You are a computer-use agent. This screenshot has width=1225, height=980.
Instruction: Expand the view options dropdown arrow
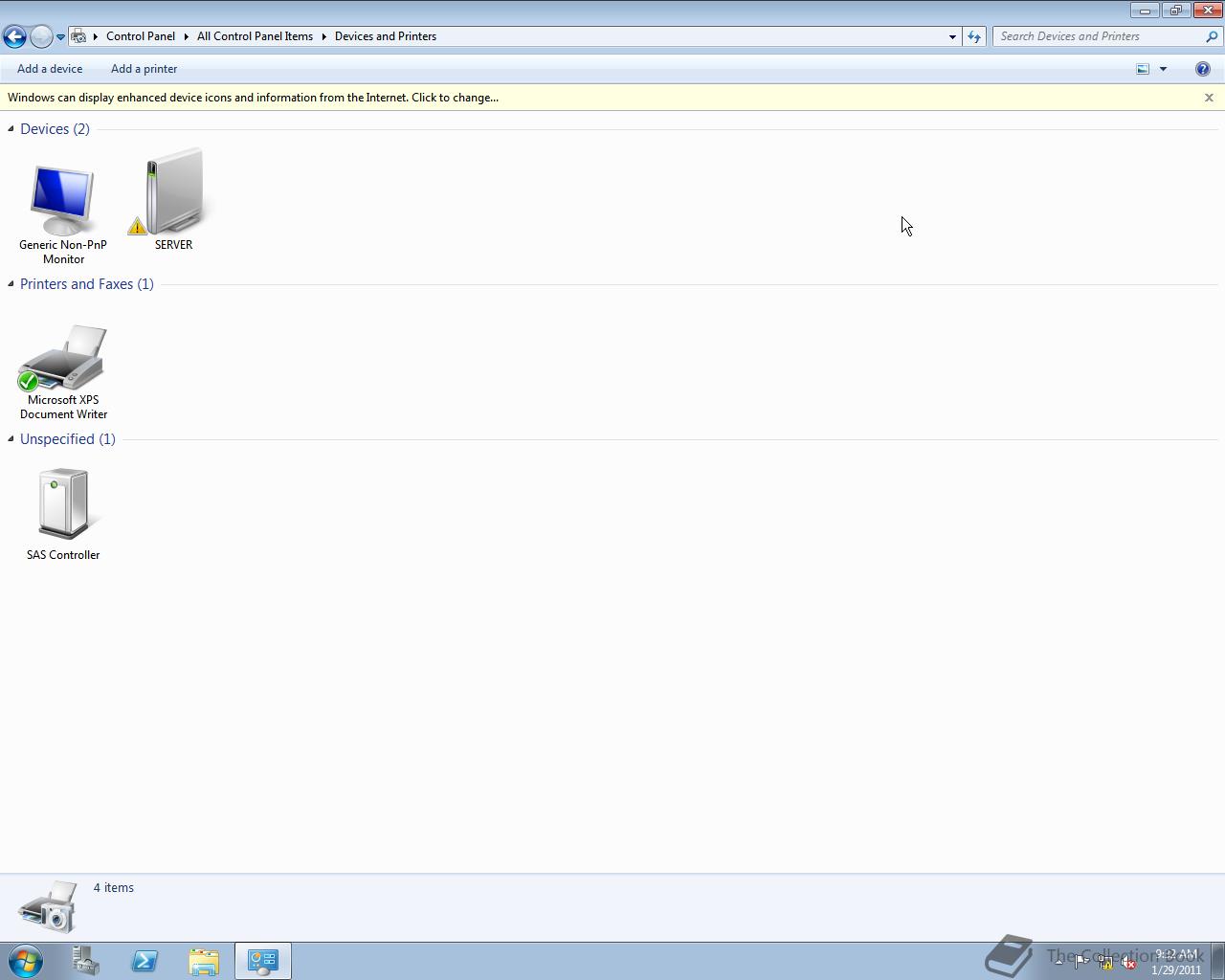(x=1163, y=69)
